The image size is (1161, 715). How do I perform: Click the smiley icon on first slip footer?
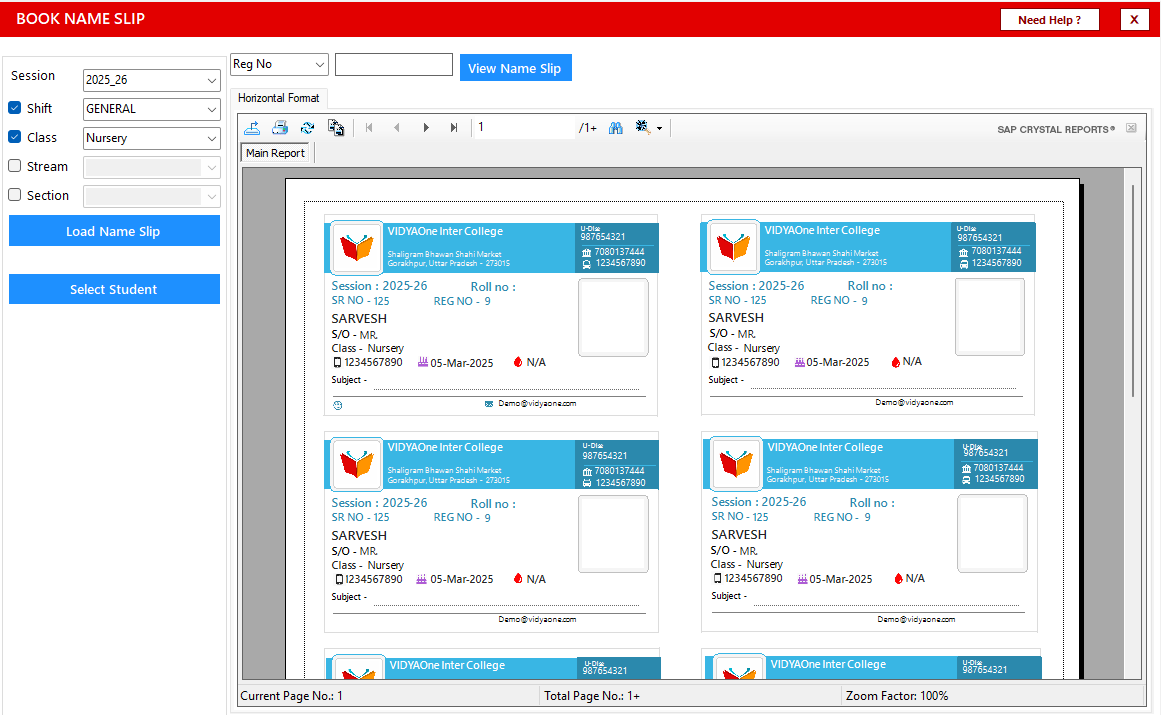(x=338, y=405)
